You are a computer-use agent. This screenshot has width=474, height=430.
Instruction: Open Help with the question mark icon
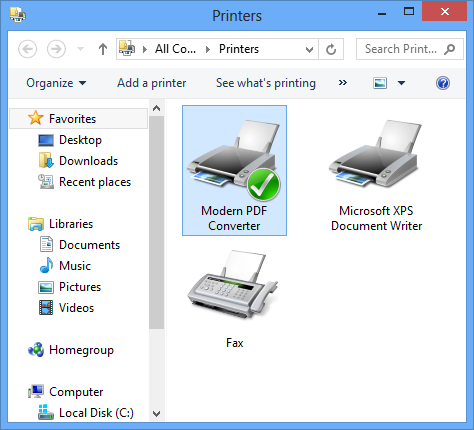click(x=443, y=83)
